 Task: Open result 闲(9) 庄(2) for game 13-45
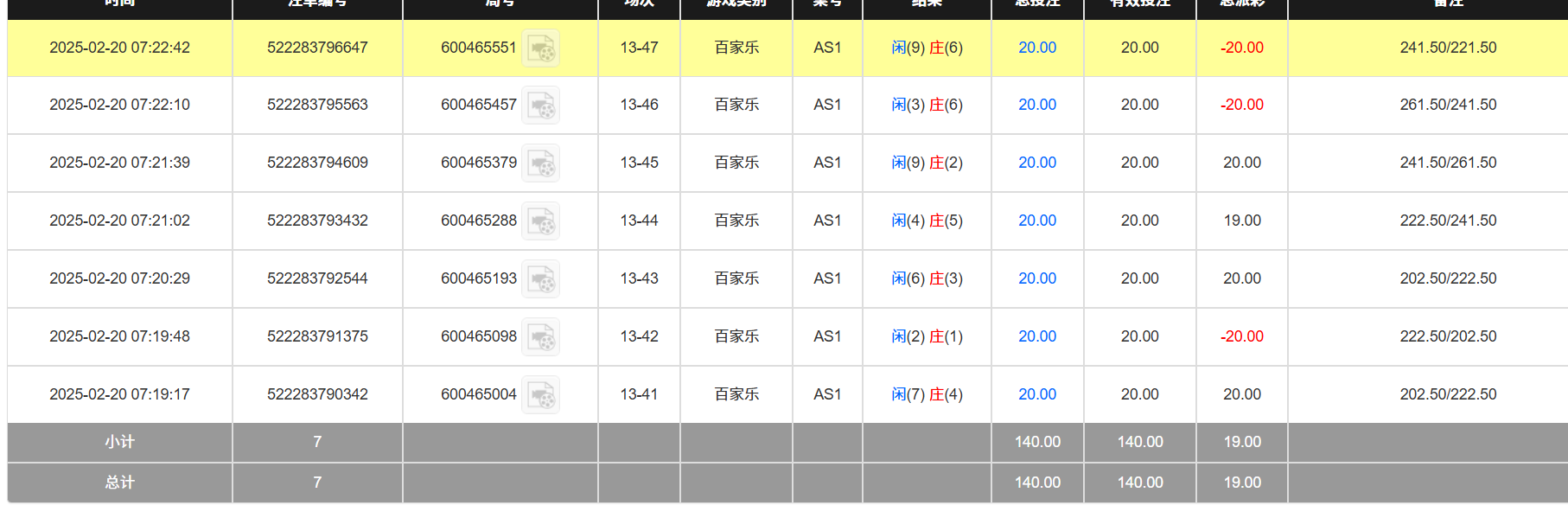click(927, 163)
